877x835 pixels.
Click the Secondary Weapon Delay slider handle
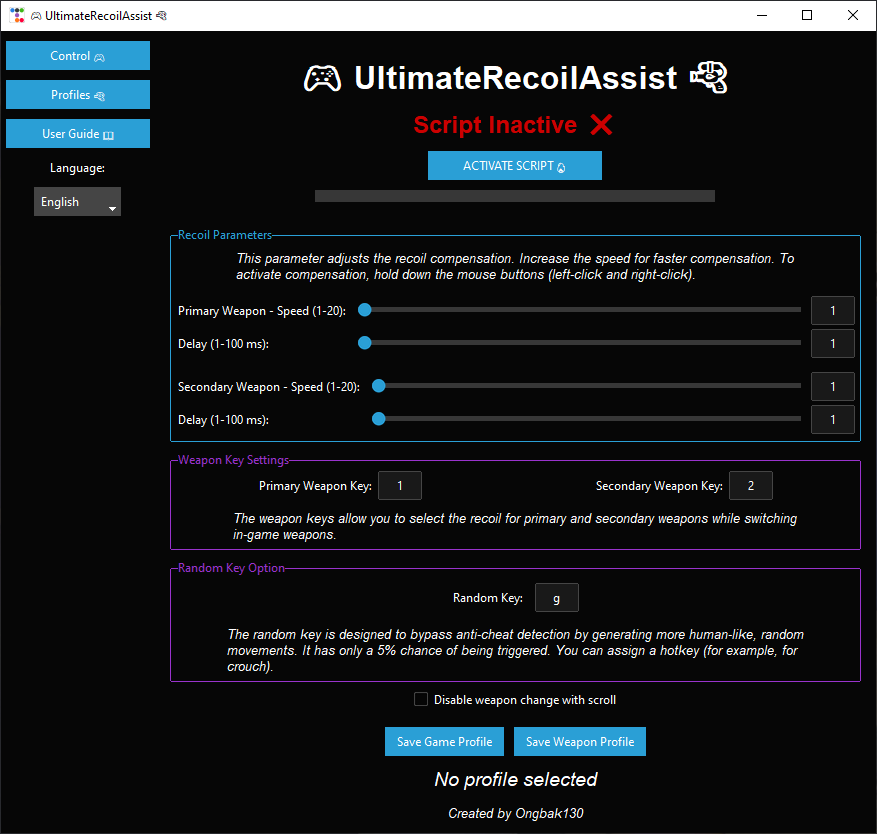[x=378, y=418]
